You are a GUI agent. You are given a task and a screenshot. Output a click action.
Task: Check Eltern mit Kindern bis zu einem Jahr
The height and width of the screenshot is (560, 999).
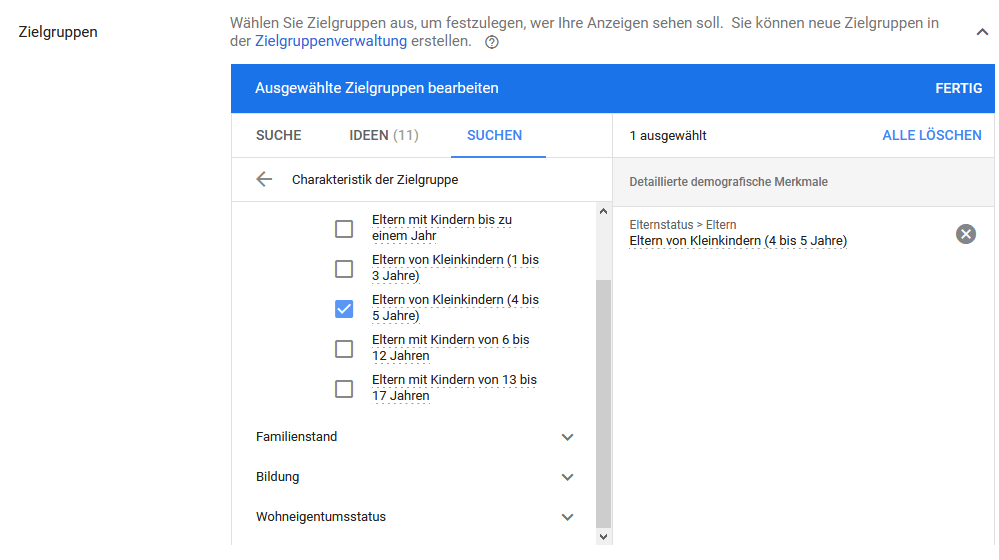pyautogui.click(x=344, y=229)
